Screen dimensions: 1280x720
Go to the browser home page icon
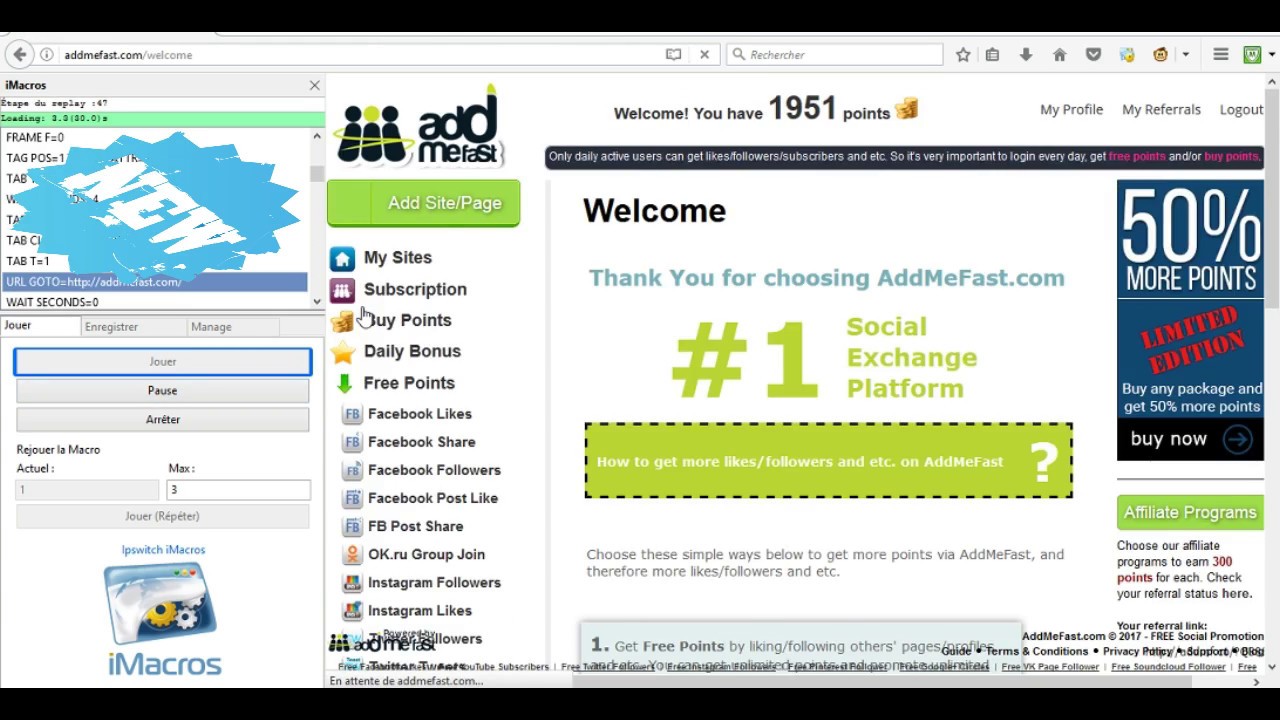point(1060,55)
